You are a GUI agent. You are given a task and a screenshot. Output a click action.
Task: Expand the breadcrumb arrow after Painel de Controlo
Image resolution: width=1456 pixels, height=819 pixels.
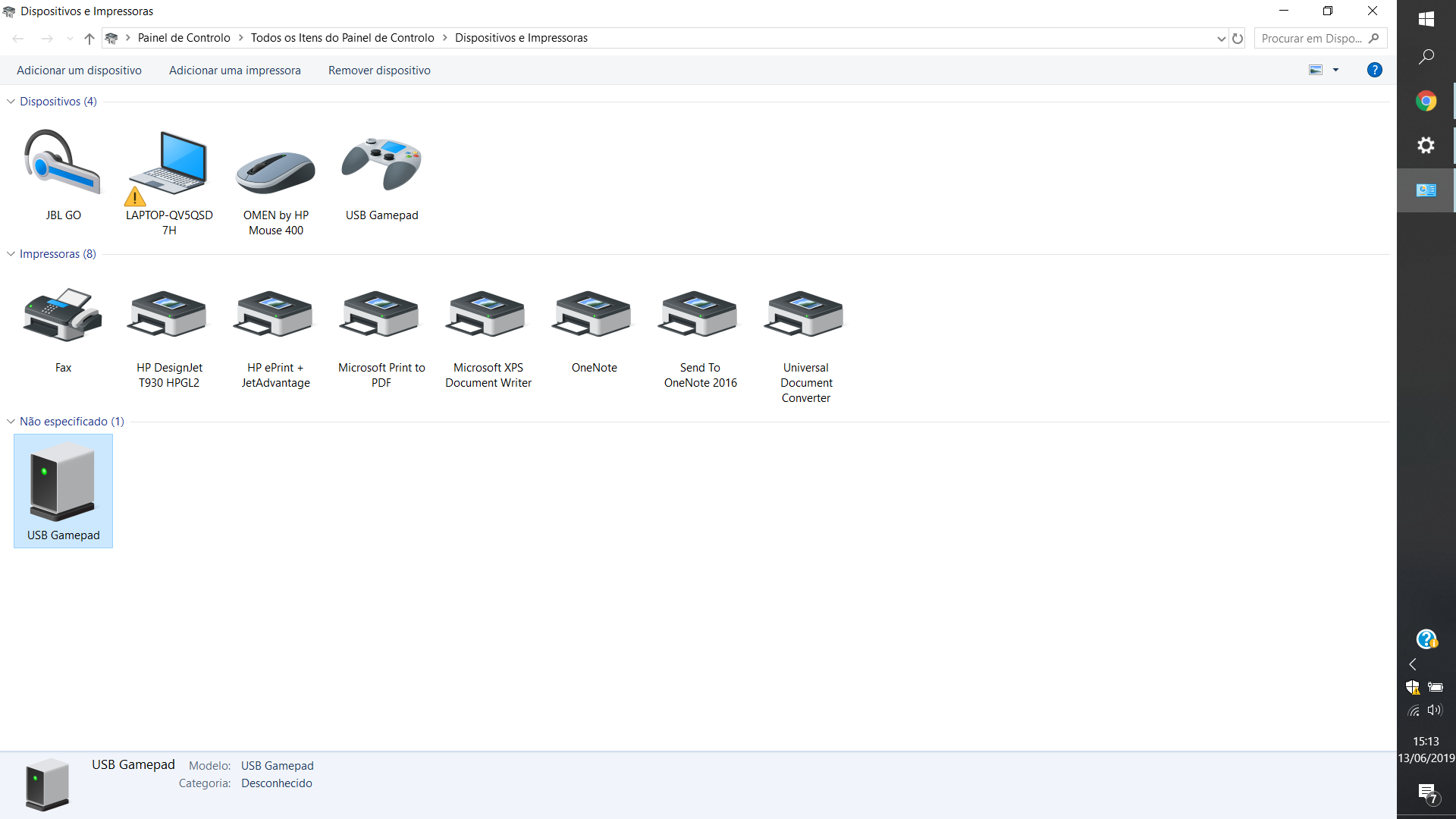[x=240, y=38]
